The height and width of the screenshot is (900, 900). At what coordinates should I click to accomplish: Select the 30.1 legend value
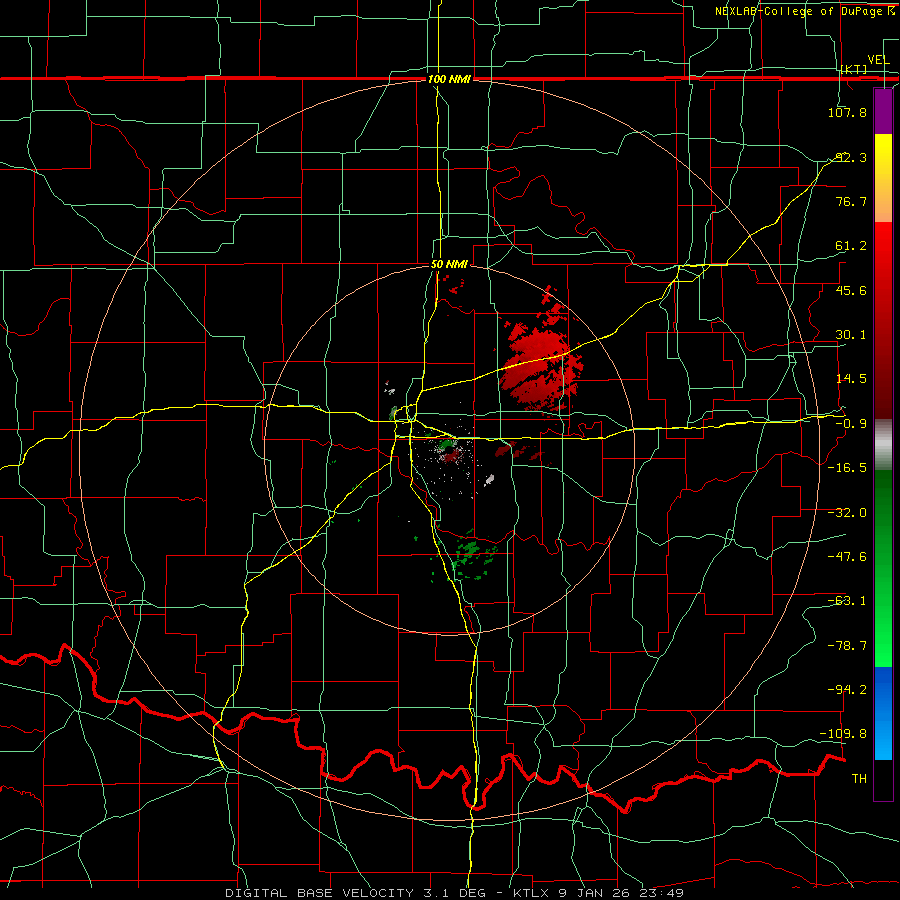[x=851, y=335]
